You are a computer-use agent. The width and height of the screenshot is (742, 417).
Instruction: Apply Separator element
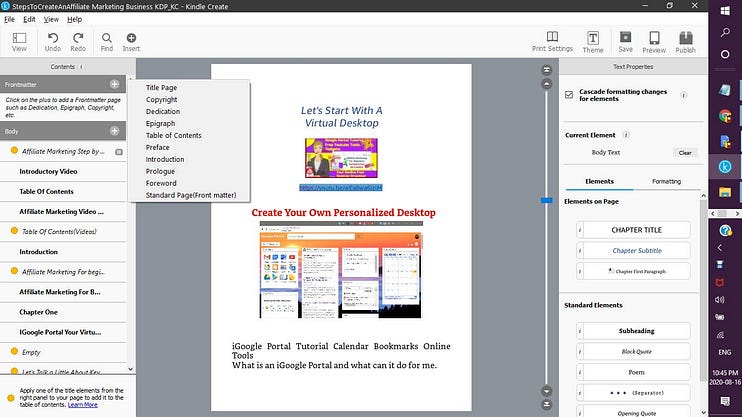point(636,393)
